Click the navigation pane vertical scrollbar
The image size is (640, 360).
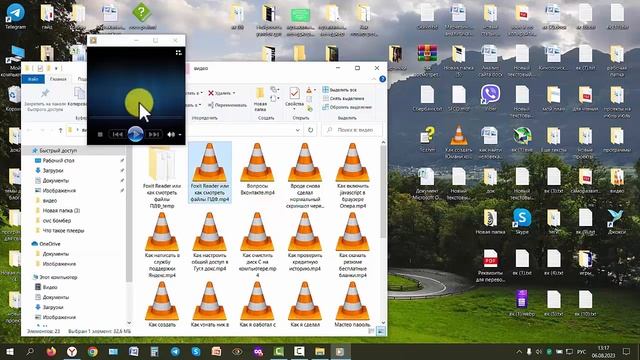click(129, 215)
